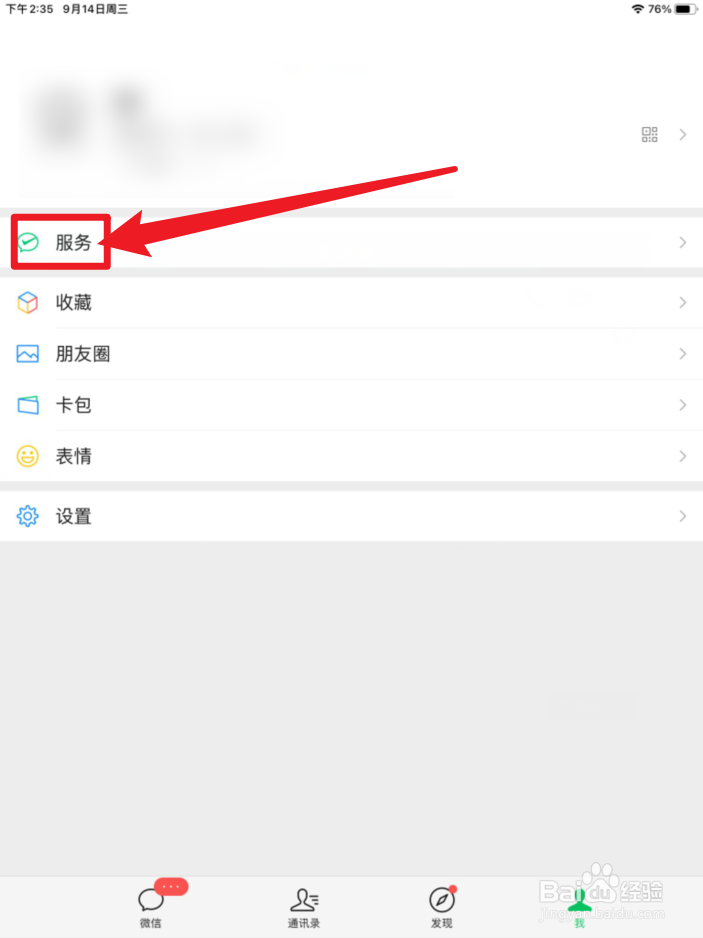Expand the 收藏 row chevron
The image size is (703, 938).
tap(683, 303)
